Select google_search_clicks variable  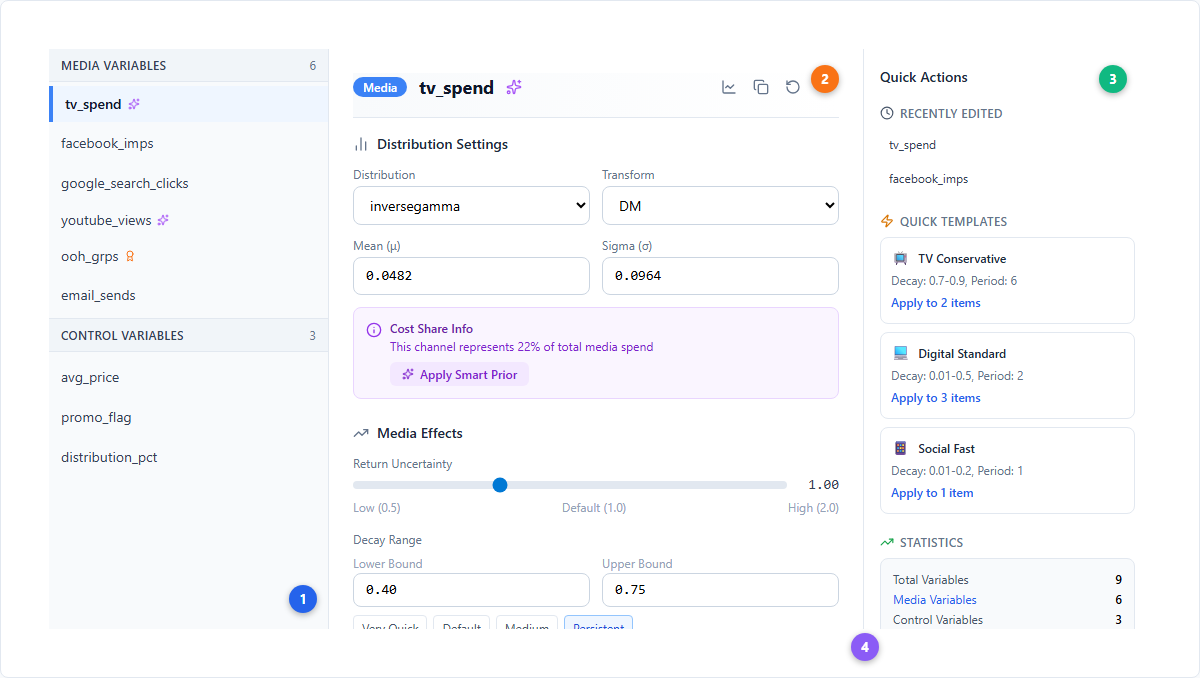pyautogui.click(x=189, y=183)
